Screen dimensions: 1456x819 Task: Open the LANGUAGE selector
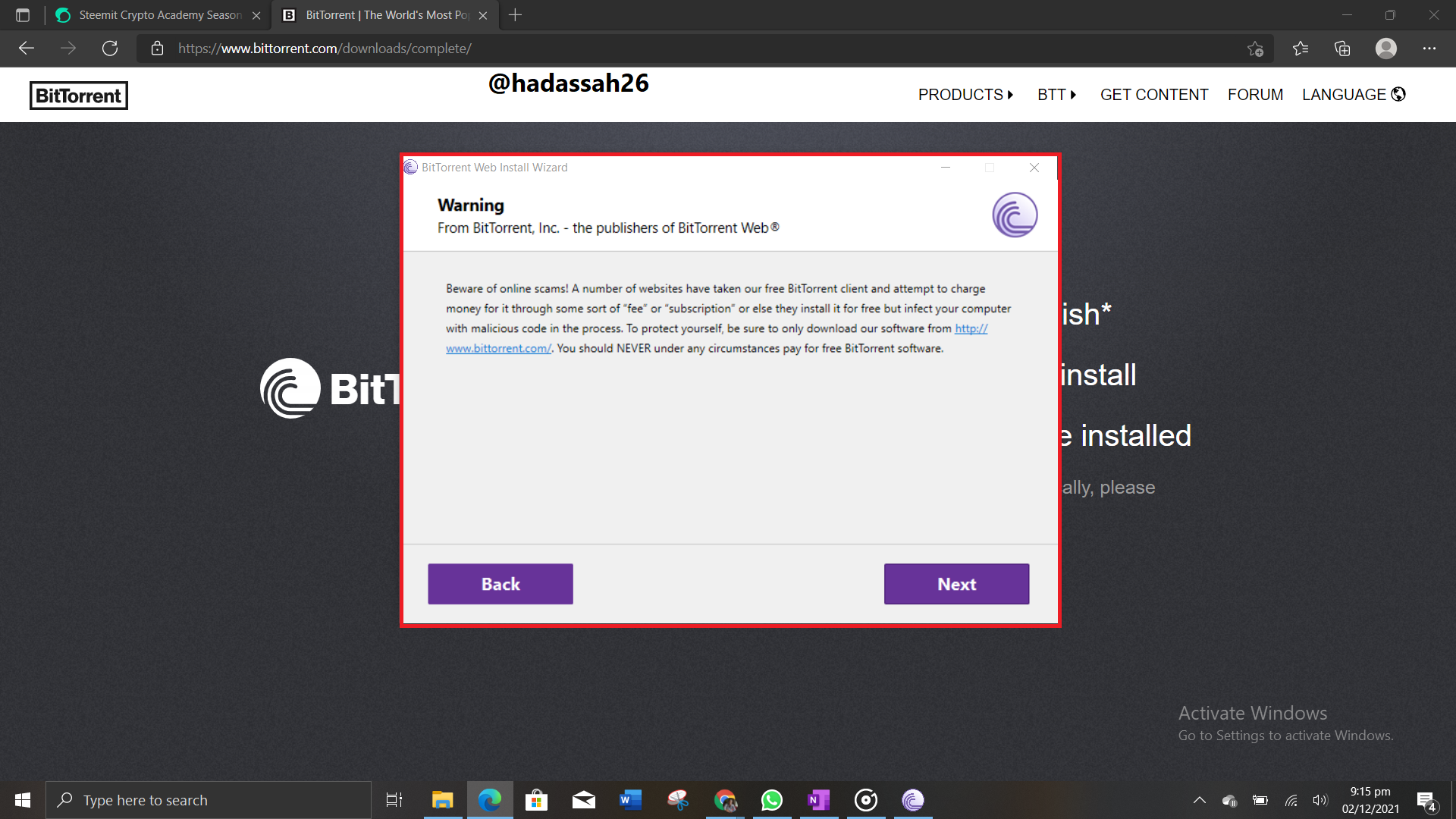point(1354,95)
